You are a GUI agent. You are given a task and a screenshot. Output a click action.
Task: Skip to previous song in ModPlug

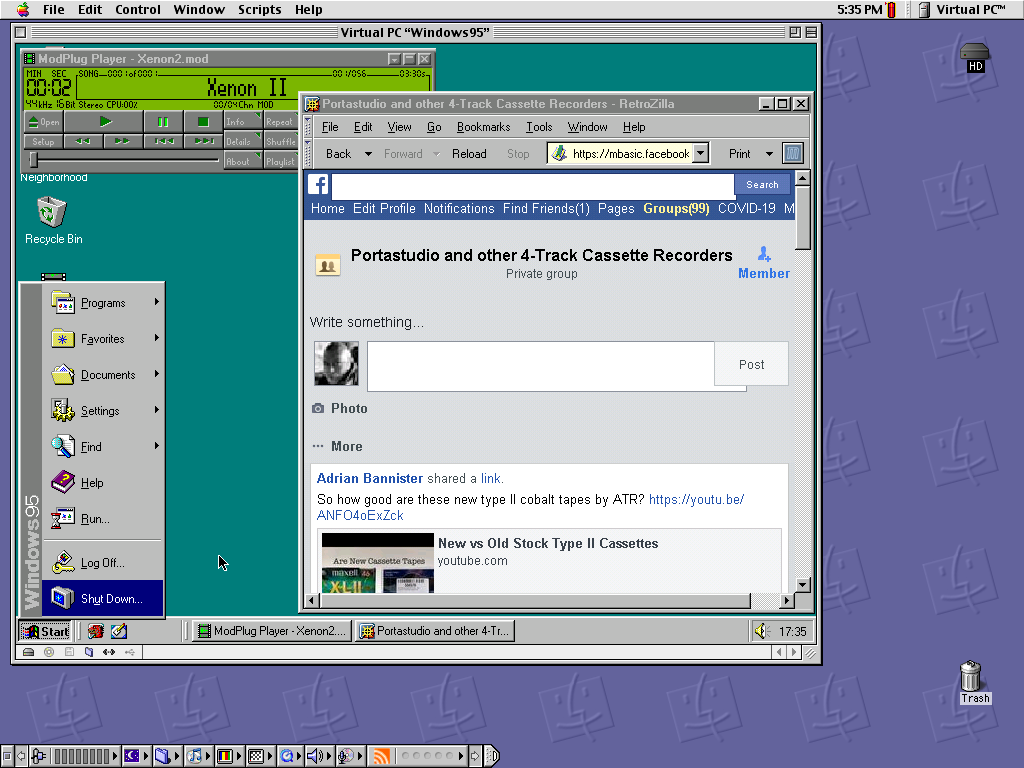[x=163, y=141]
